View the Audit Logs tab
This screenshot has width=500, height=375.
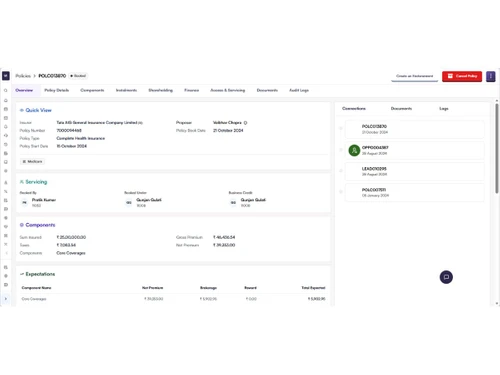click(x=299, y=90)
